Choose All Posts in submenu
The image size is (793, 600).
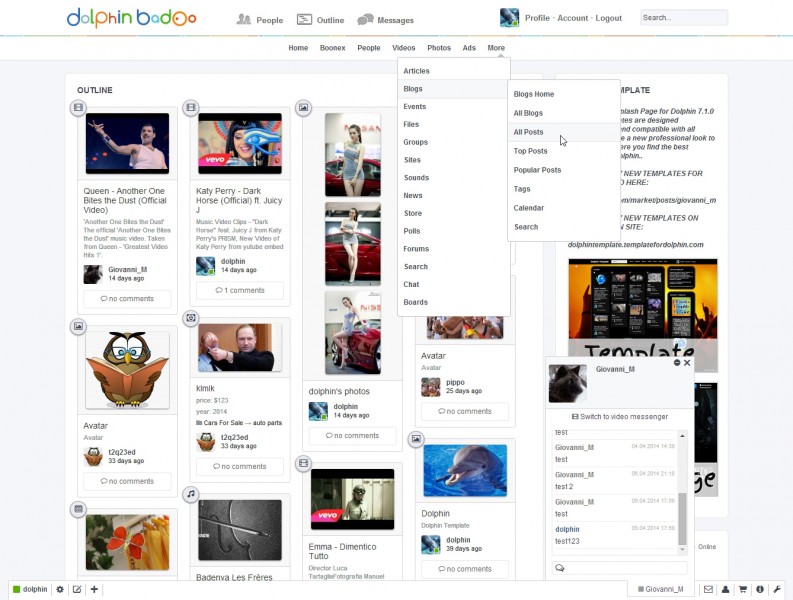pyautogui.click(x=563, y=132)
